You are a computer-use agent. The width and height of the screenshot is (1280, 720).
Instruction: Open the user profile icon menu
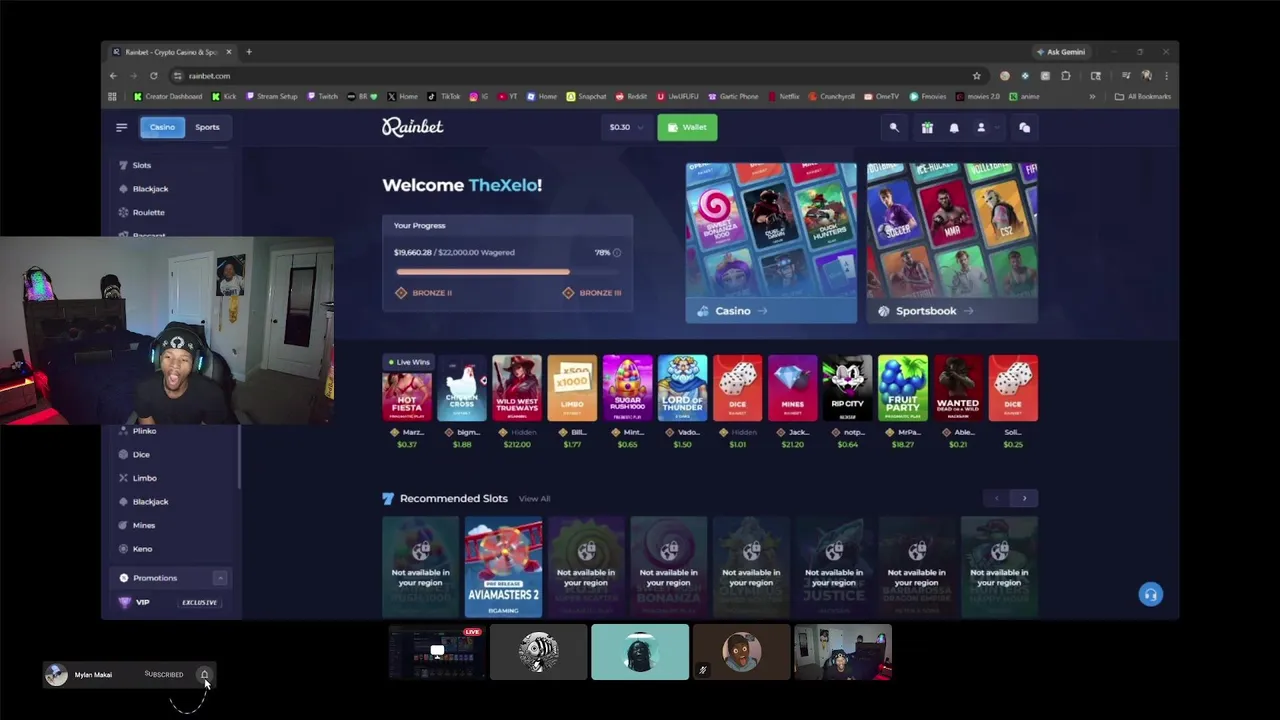coord(982,127)
